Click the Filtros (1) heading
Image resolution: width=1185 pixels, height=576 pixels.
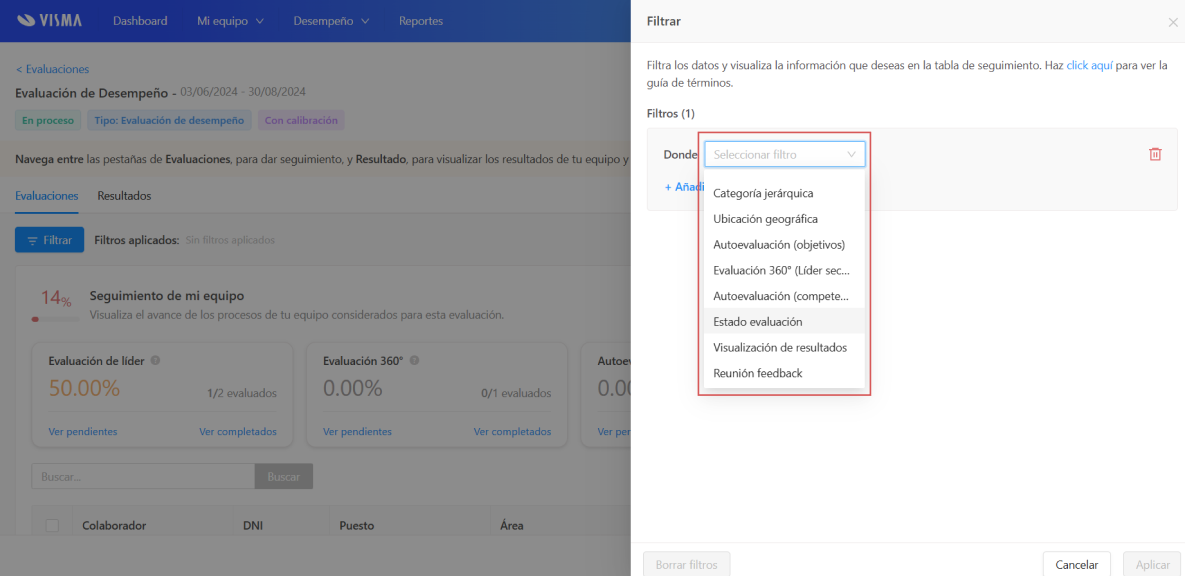pos(670,113)
